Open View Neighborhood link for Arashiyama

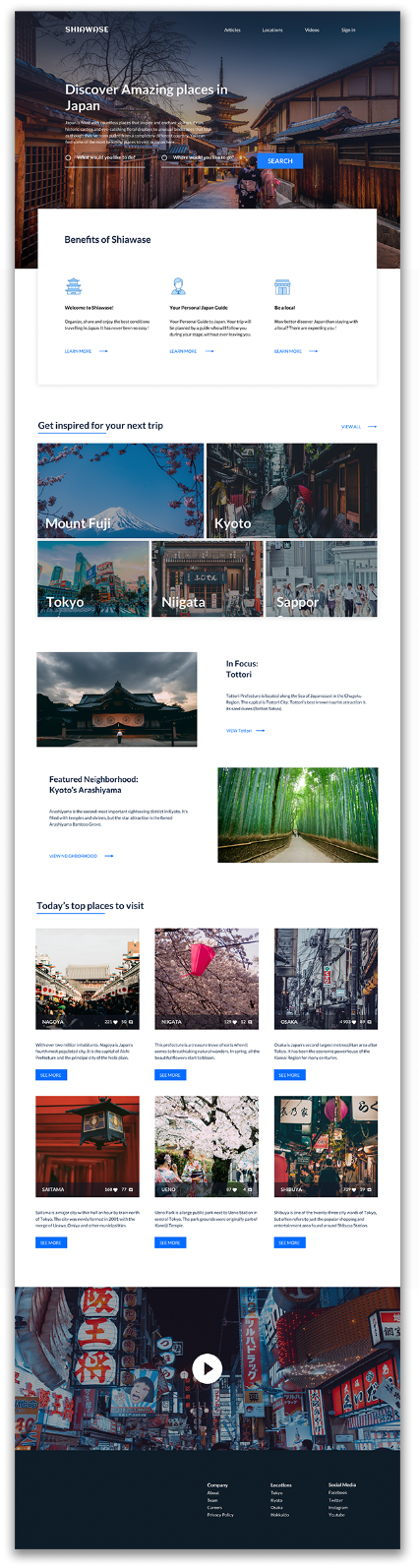click(74, 856)
